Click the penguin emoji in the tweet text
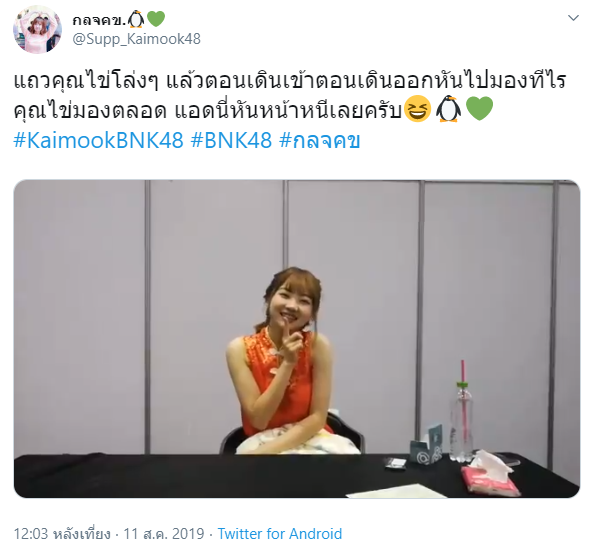 [x=449, y=109]
